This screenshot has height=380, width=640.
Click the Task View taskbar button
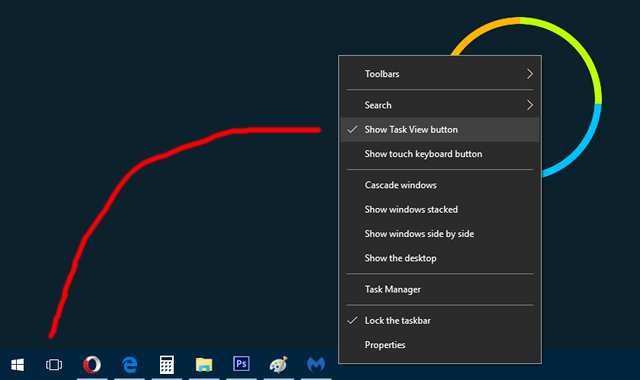click(x=54, y=364)
